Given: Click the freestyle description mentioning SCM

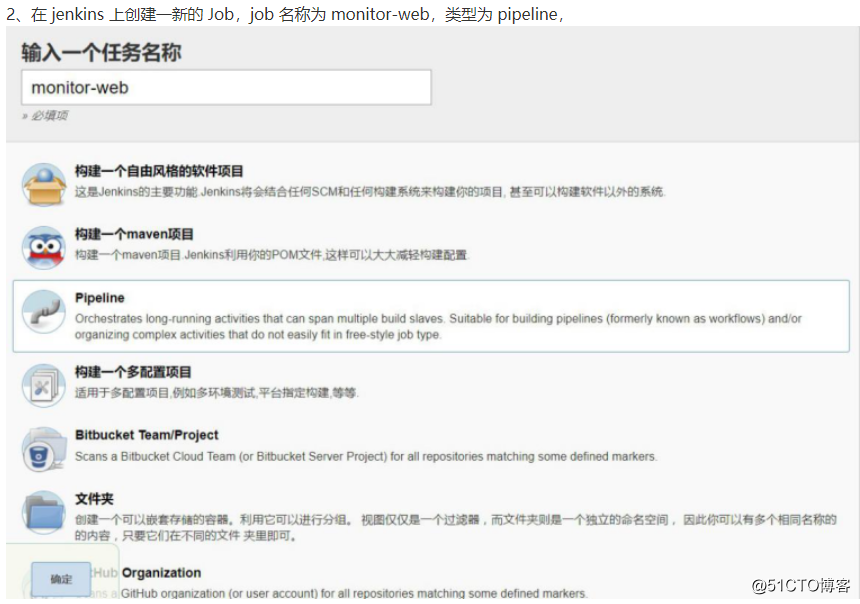Looking at the screenshot, I should pyautogui.click(x=370, y=192).
